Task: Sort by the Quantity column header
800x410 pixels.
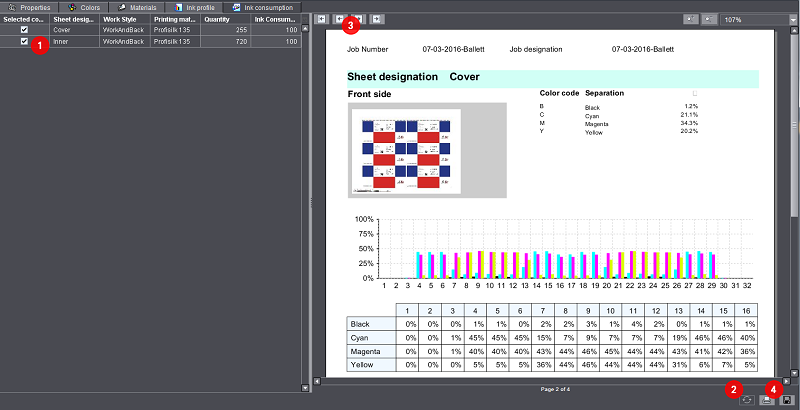Action: 216,19
